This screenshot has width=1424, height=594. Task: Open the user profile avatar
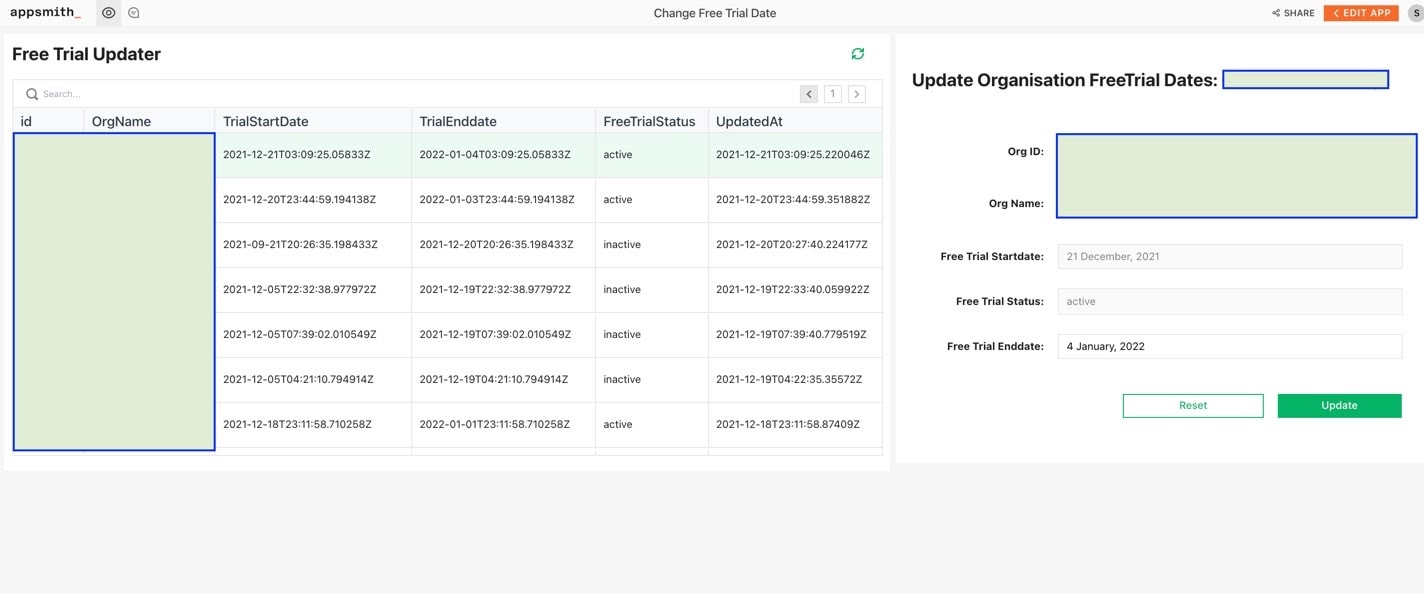click(1415, 13)
